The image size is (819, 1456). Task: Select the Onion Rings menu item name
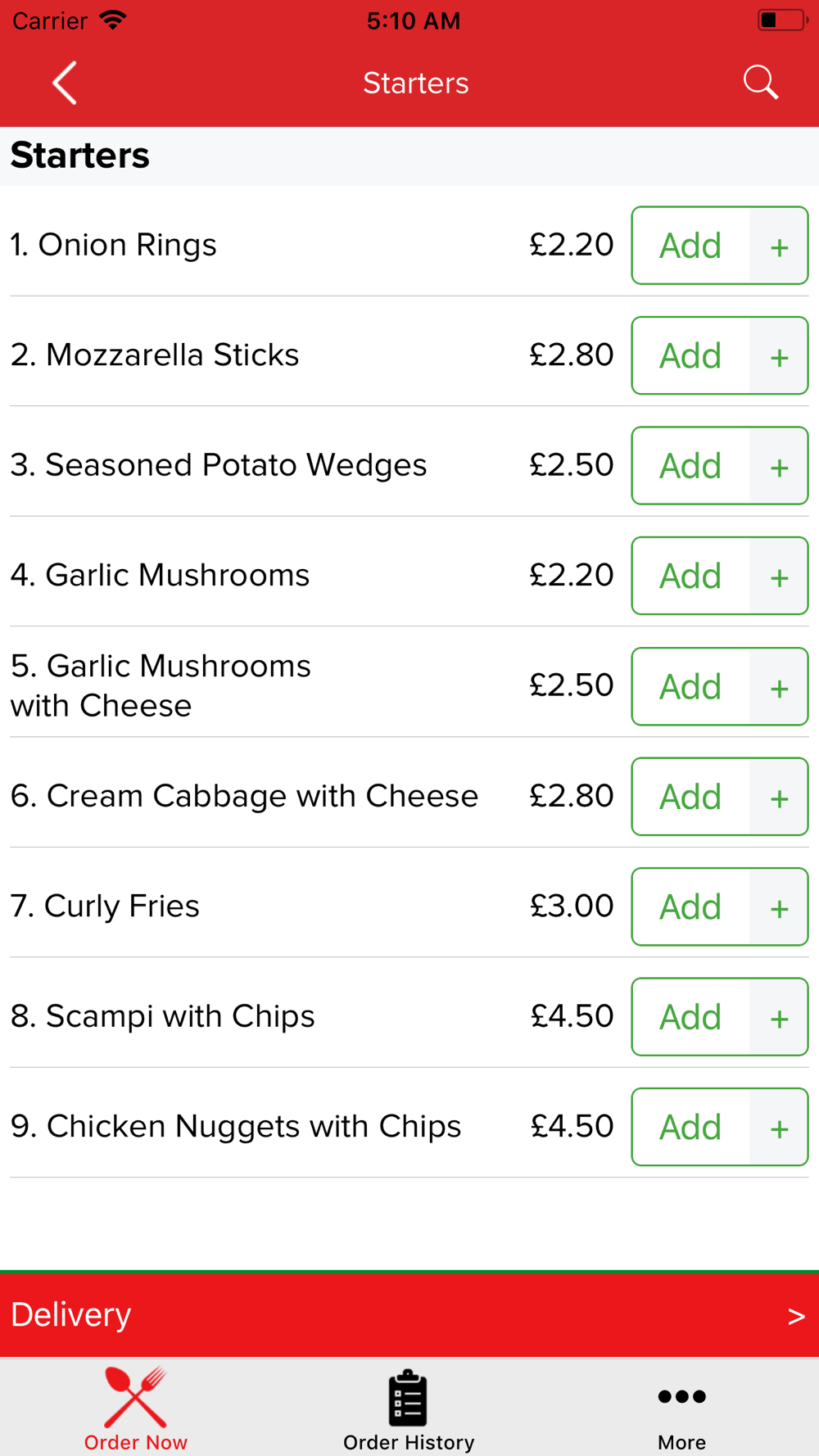point(114,245)
